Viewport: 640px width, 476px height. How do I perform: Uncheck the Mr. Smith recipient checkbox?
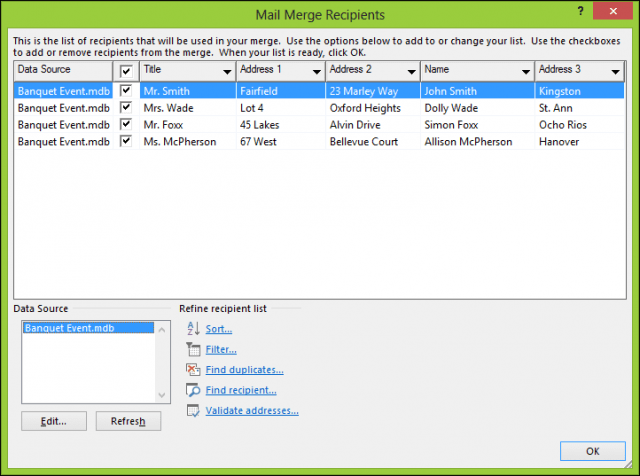pyautogui.click(x=126, y=91)
